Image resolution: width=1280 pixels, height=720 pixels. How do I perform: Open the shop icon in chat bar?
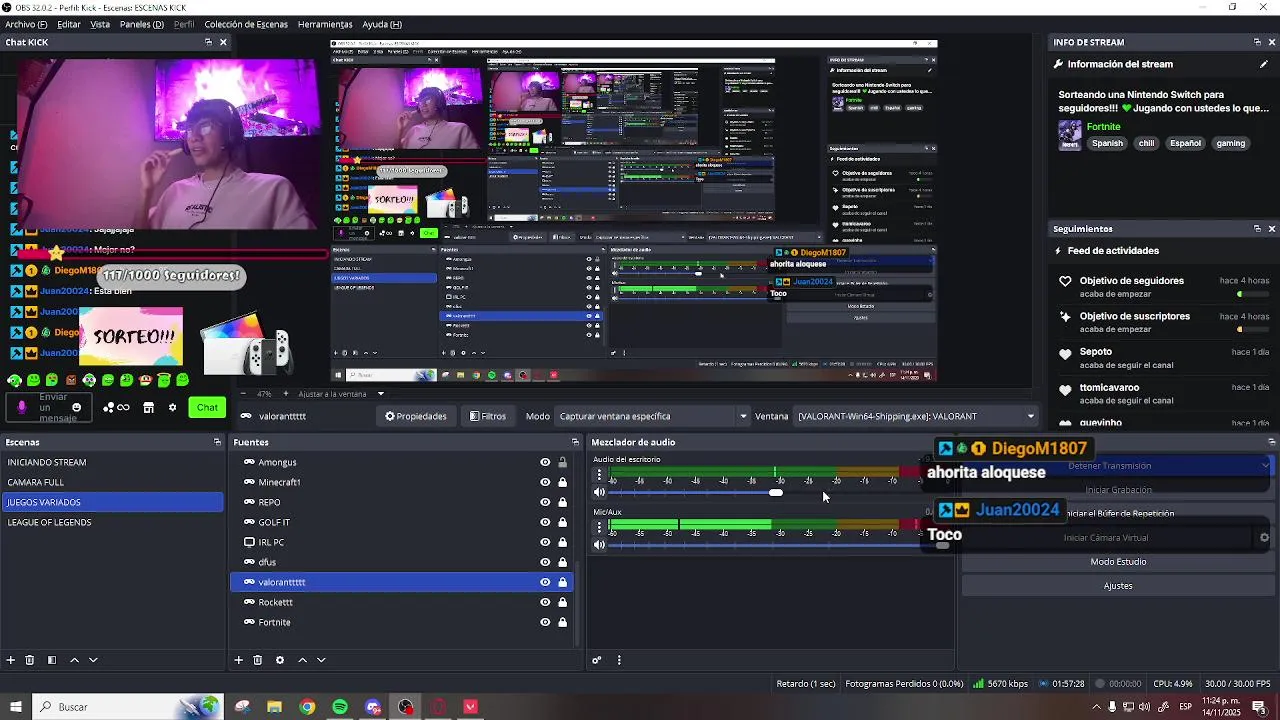coord(148,408)
